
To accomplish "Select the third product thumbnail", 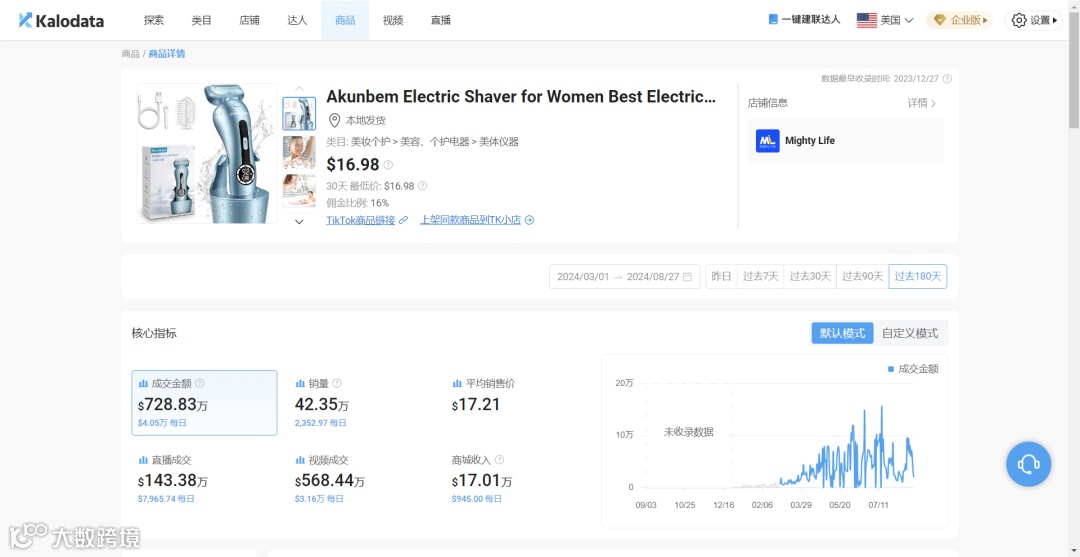I will click(x=300, y=191).
